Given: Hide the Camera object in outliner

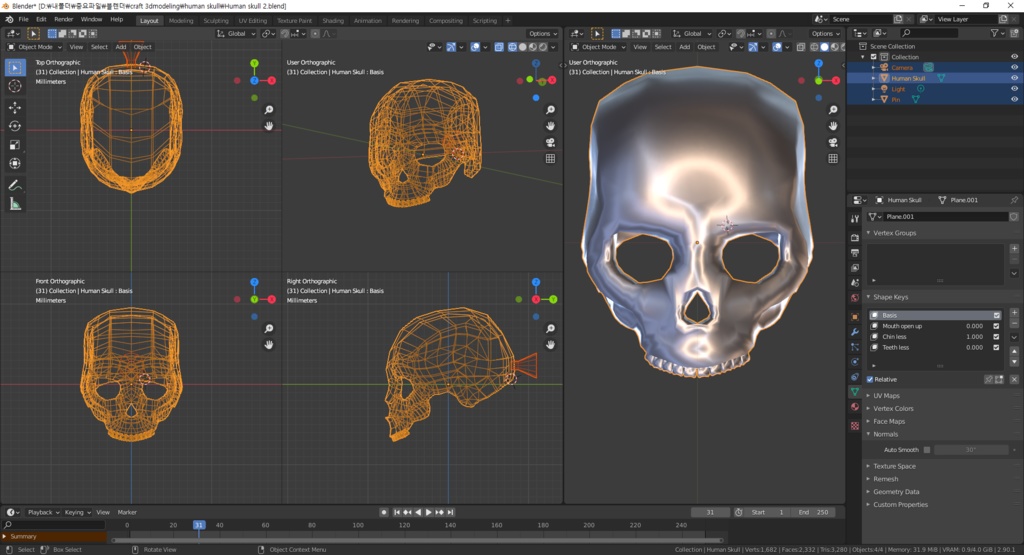Looking at the screenshot, I should click(1014, 67).
